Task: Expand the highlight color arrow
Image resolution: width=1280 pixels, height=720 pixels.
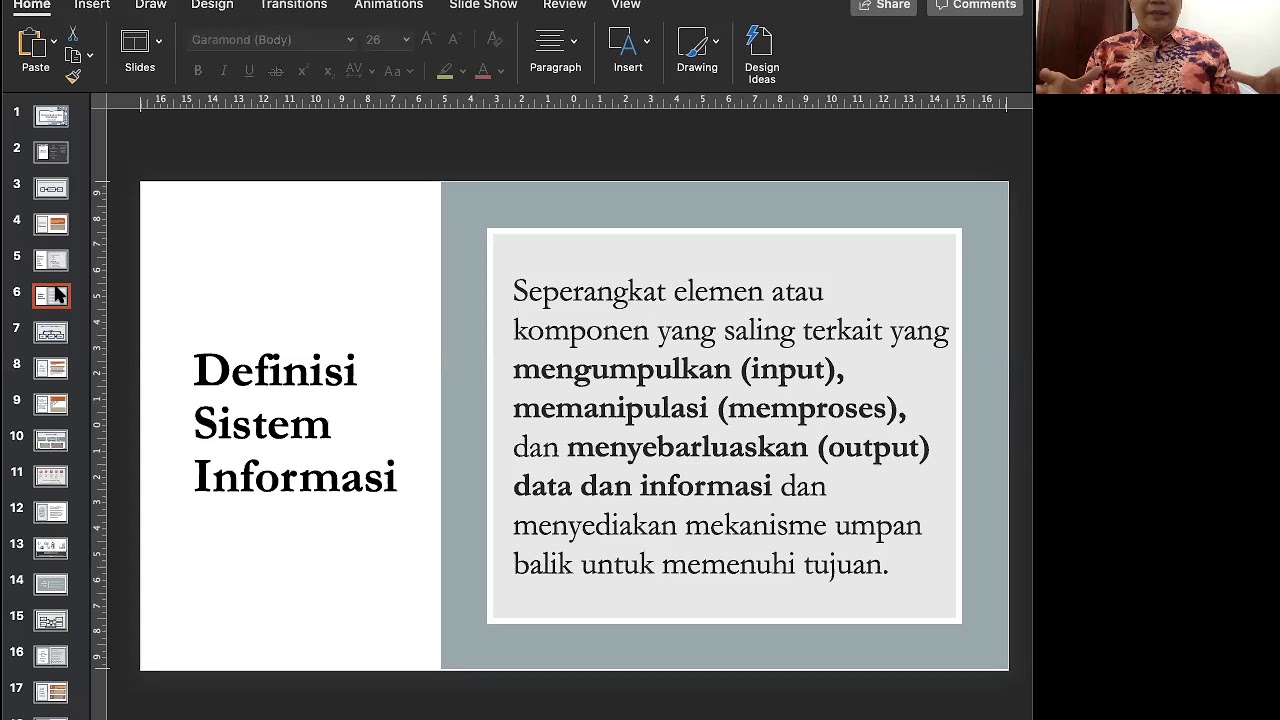Action: (462, 71)
